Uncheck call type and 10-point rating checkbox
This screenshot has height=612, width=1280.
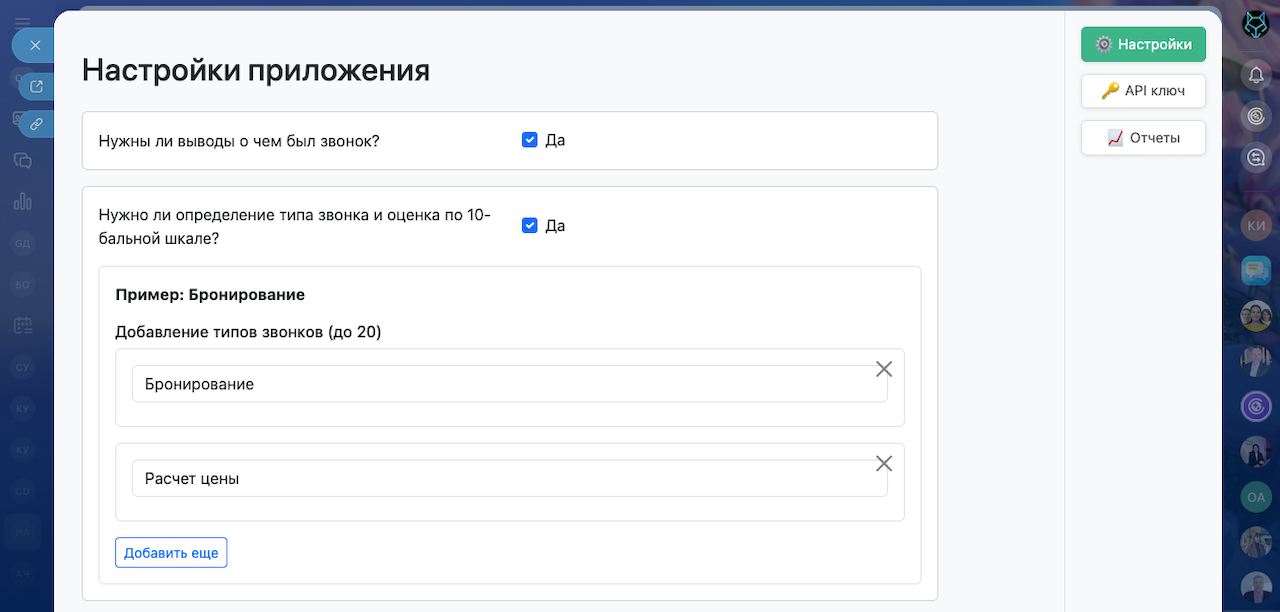tap(530, 226)
